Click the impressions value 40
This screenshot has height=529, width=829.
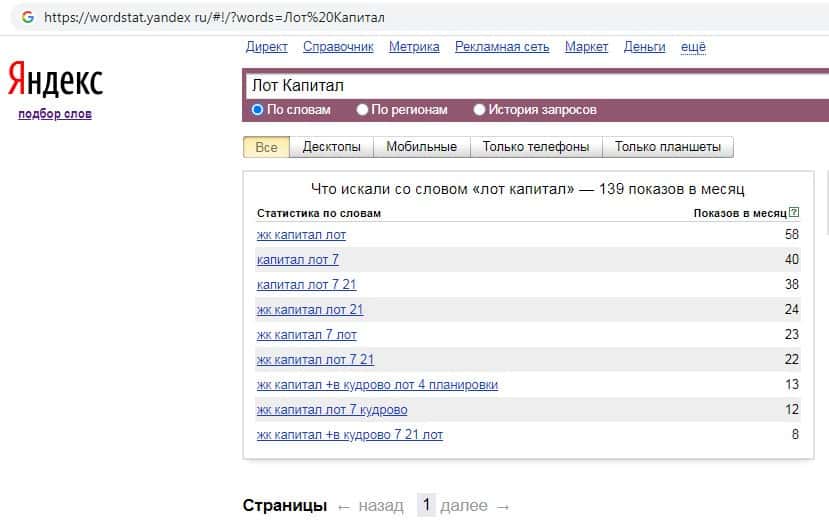point(791,259)
